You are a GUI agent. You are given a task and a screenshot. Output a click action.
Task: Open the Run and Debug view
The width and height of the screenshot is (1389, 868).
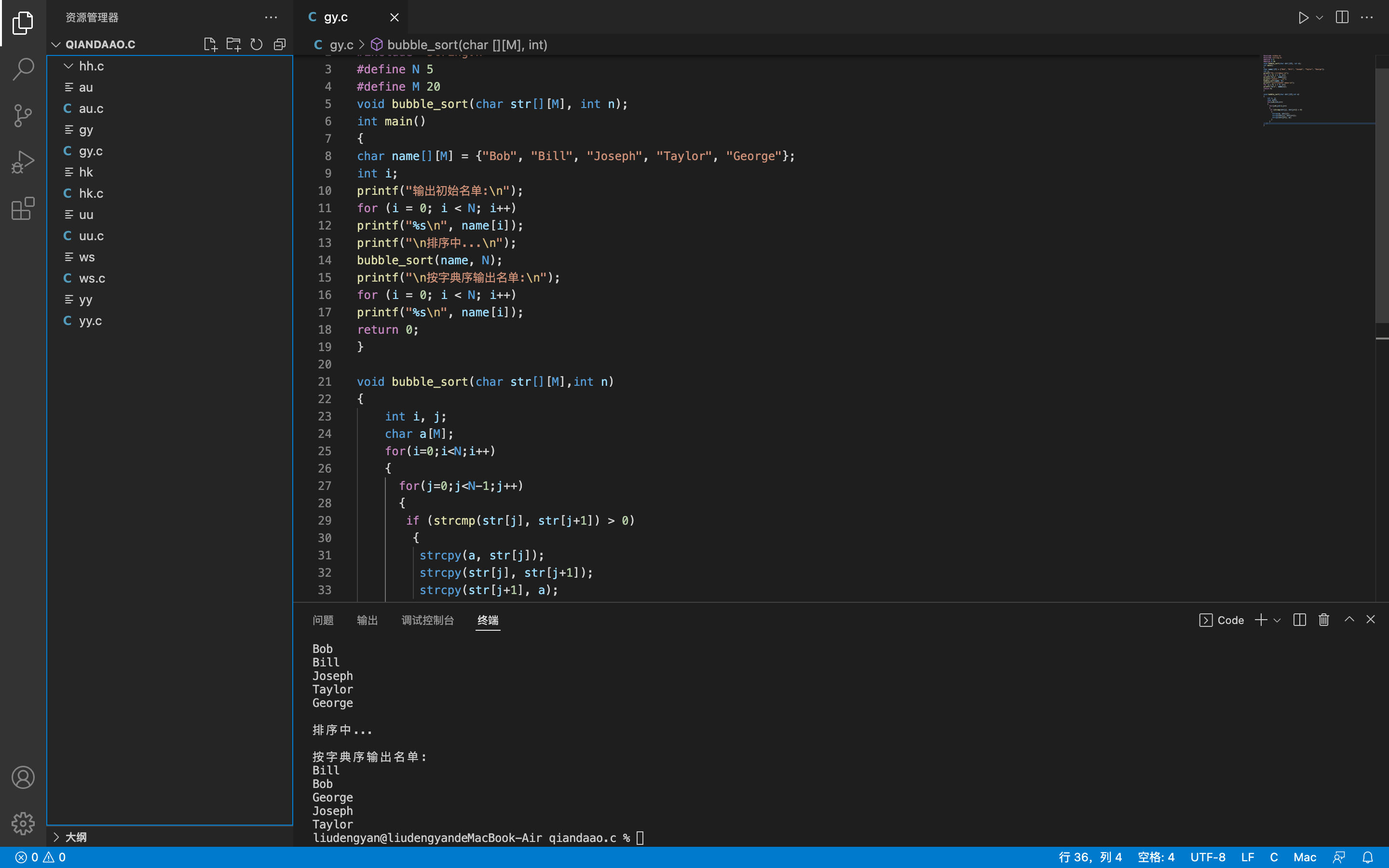tap(23, 162)
